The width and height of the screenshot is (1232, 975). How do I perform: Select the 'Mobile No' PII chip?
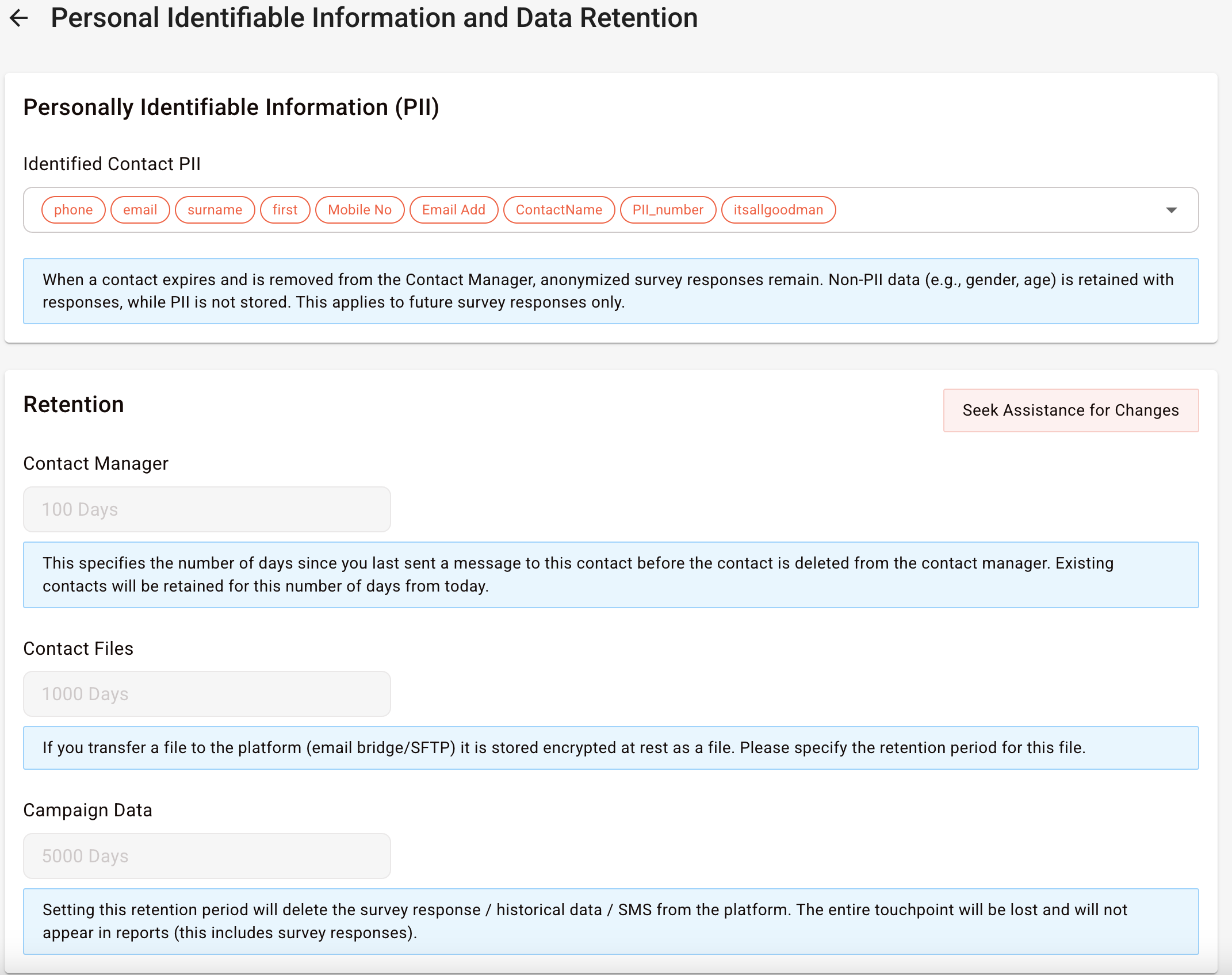pyautogui.click(x=359, y=210)
